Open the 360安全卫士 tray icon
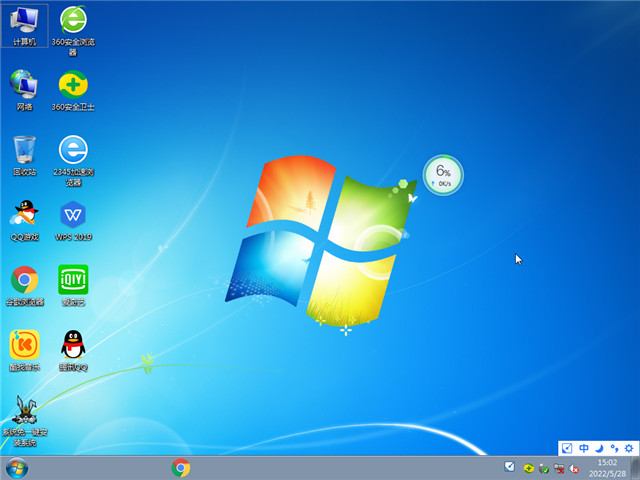This screenshot has width=640, height=480. click(529, 468)
